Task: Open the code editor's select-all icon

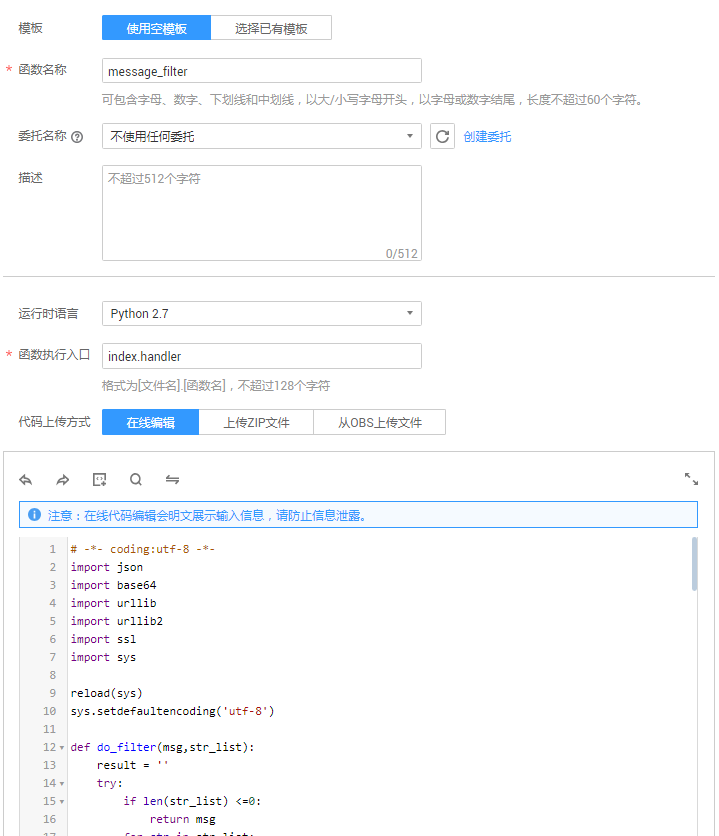Action: tap(100, 479)
